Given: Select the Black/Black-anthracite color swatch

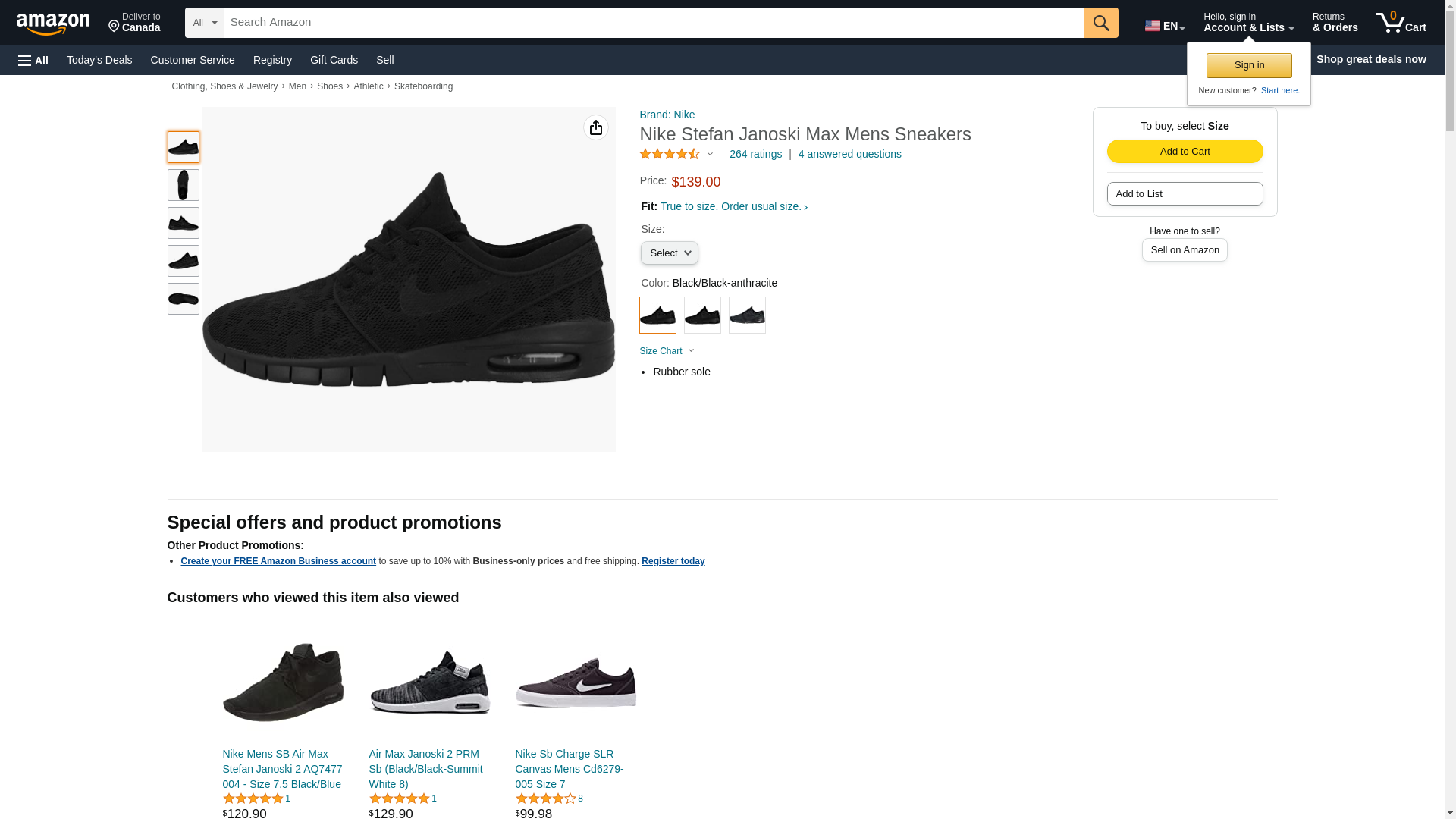Looking at the screenshot, I should coord(657,315).
